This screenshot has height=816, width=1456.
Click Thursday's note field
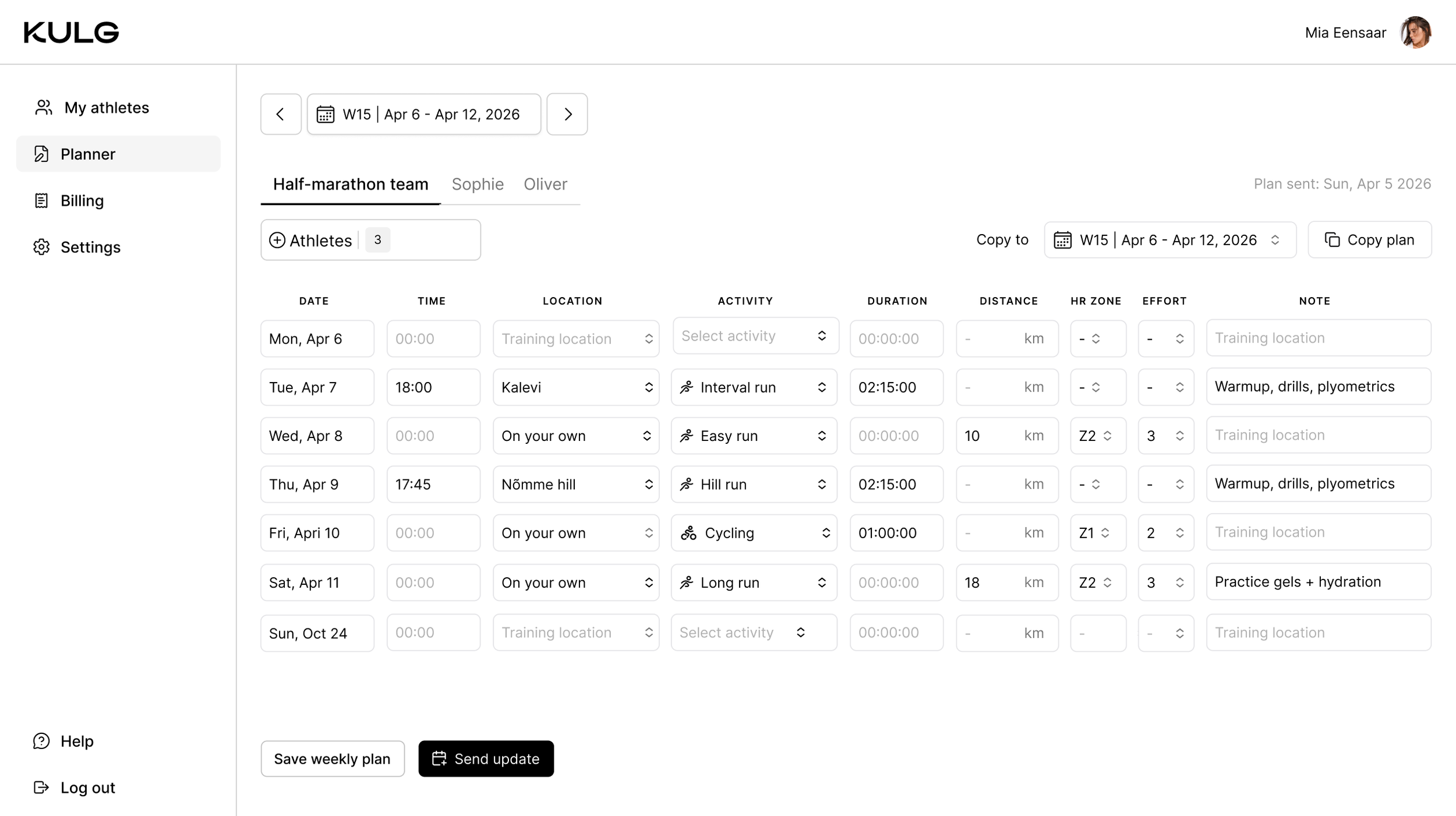coord(1318,484)
